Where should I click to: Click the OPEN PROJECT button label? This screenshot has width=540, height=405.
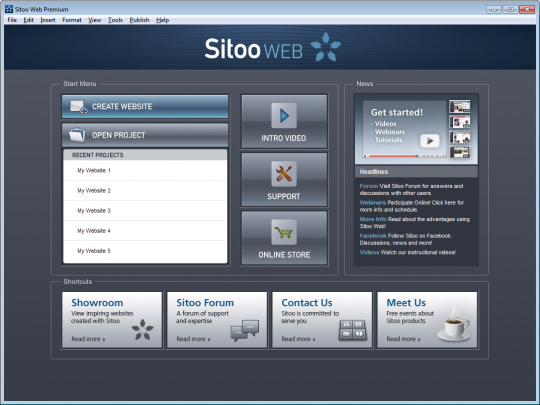(118, 135)
